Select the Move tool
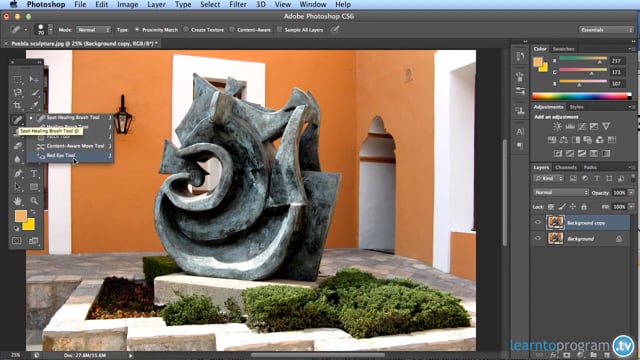 point(34,79)
